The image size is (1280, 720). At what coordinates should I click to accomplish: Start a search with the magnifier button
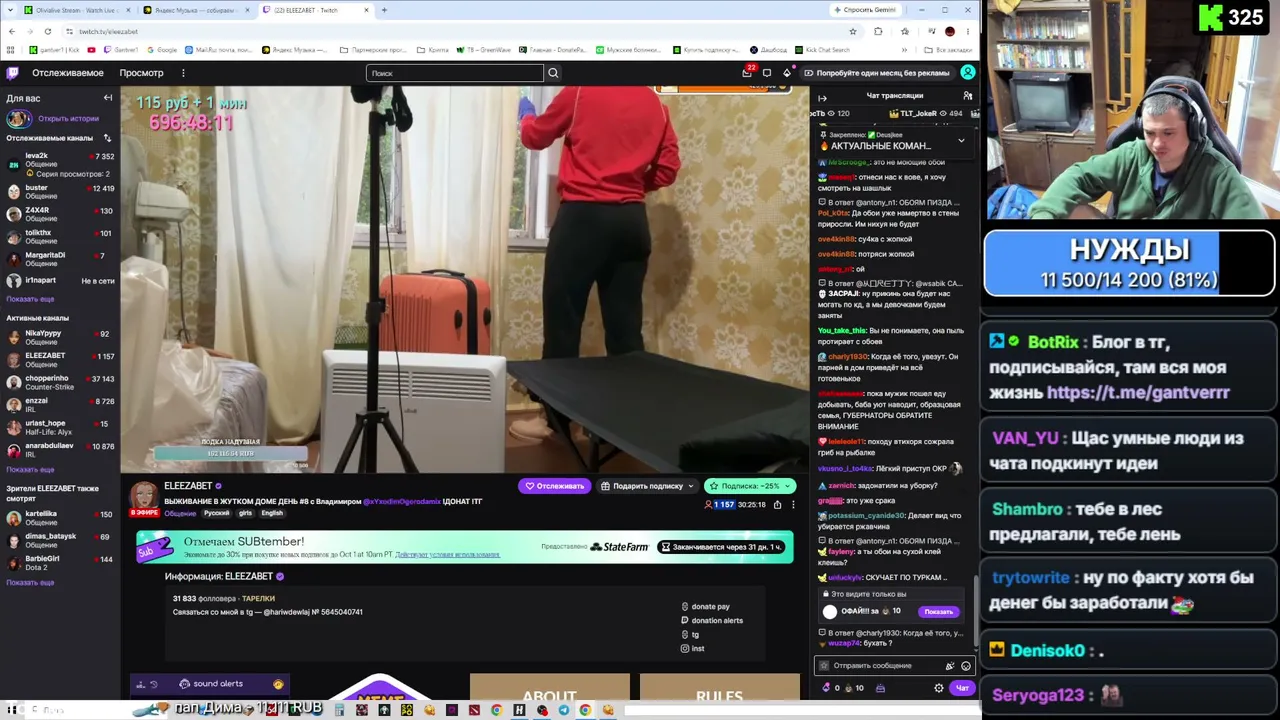[553, 73]
